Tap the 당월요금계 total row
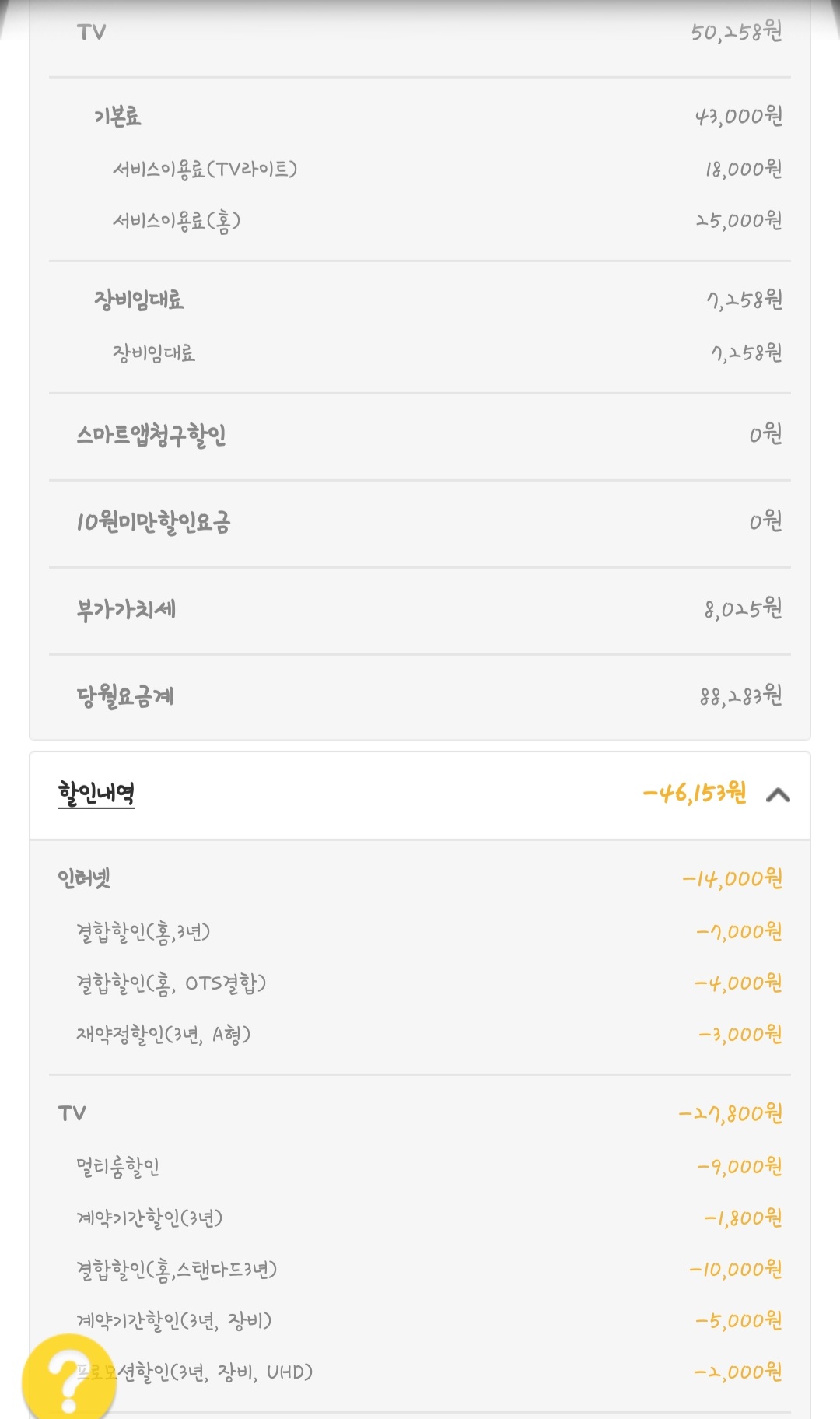This screenshot has width=840, height=1419. tap(420, 696)
